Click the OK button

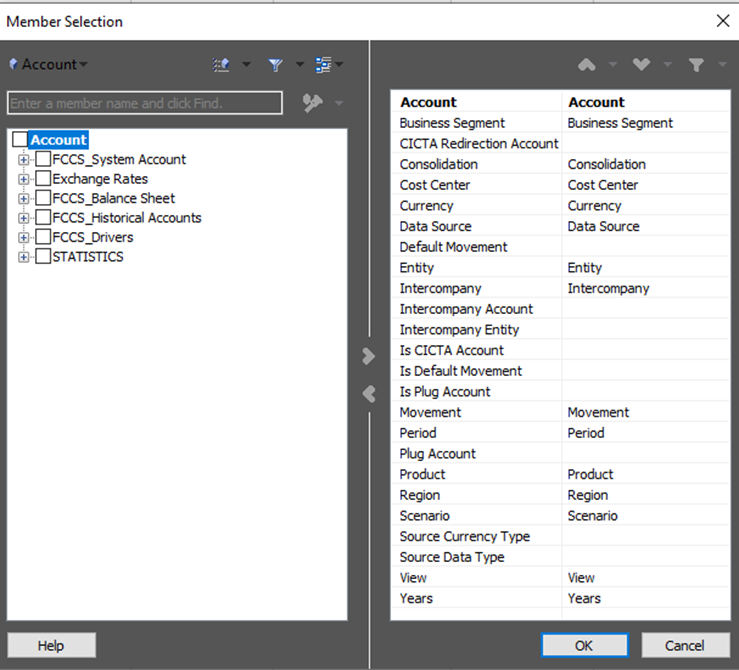584,645
